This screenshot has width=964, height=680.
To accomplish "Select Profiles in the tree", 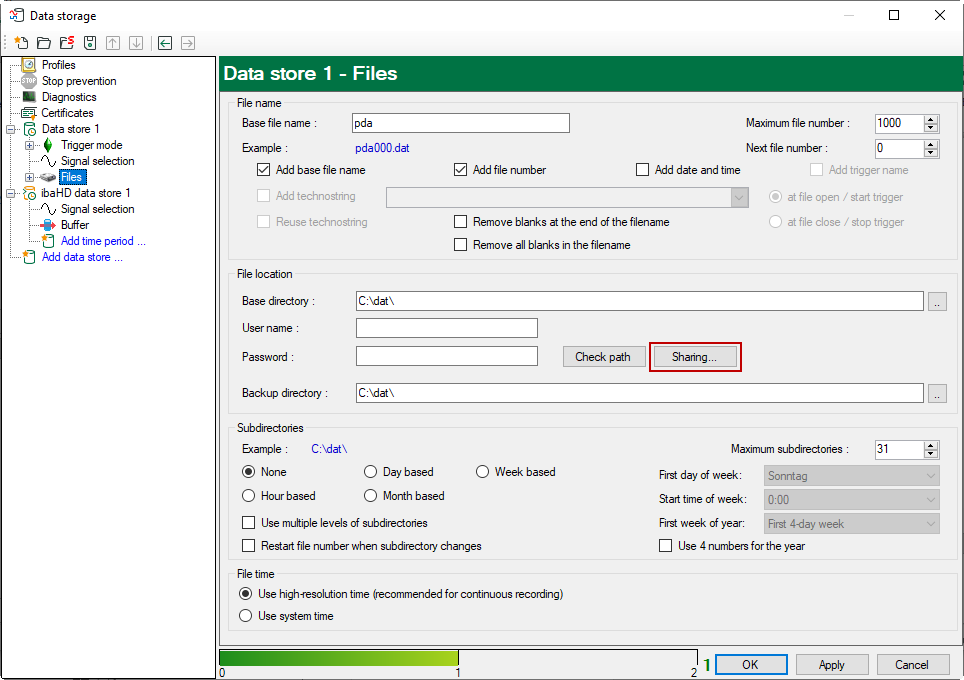I will click(x=58, y=65).
